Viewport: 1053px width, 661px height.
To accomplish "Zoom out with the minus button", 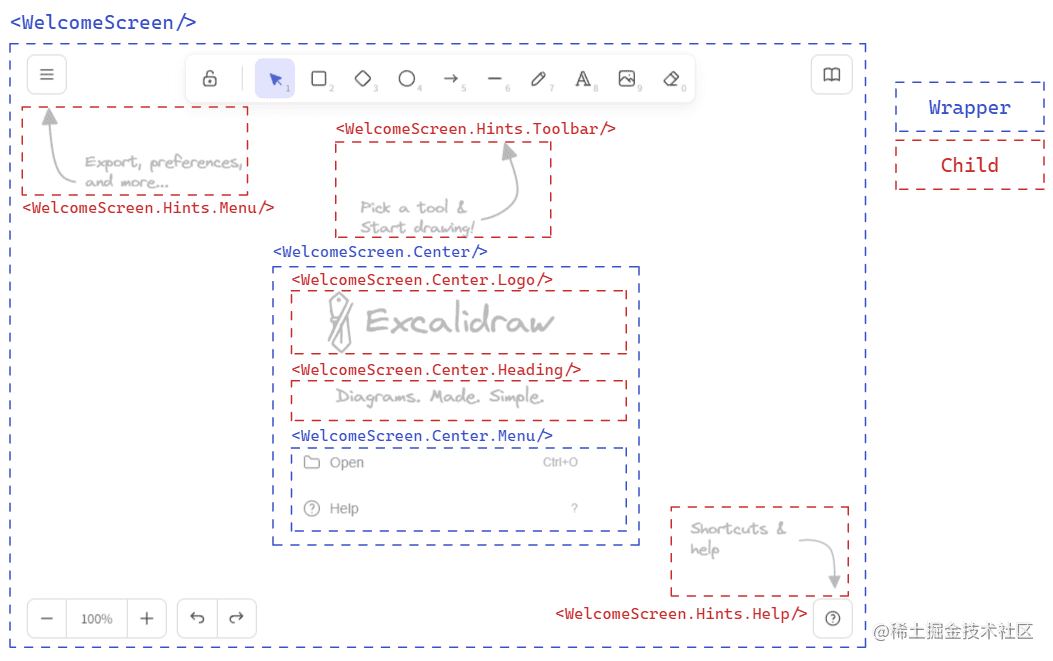I will [x=47, y=619].
